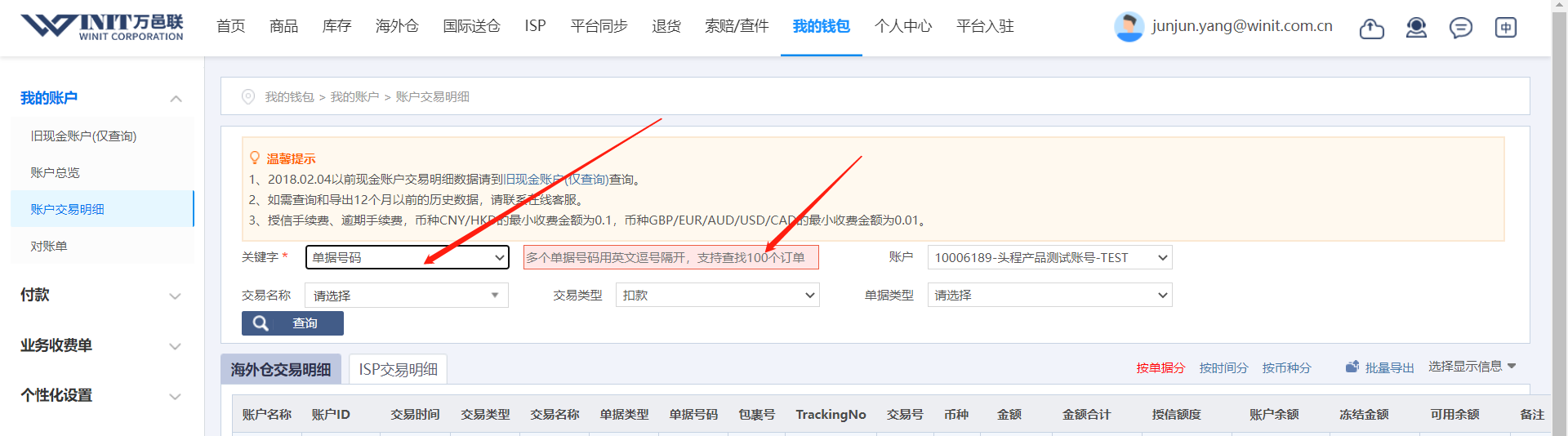
Task: Open the 索赔/查件 navigation menu
Action: point(737,26)
